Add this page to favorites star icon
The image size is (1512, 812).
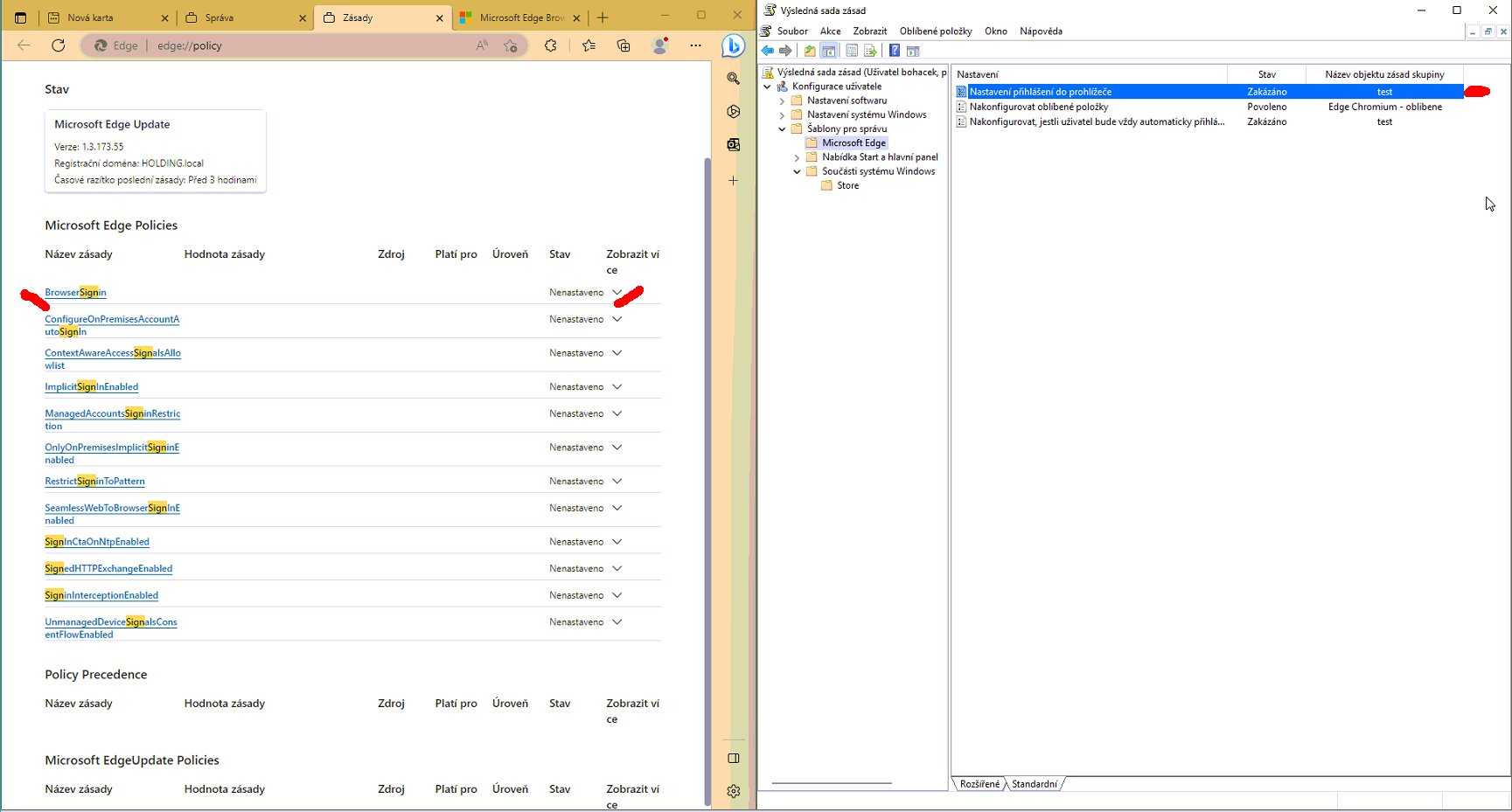511,45
